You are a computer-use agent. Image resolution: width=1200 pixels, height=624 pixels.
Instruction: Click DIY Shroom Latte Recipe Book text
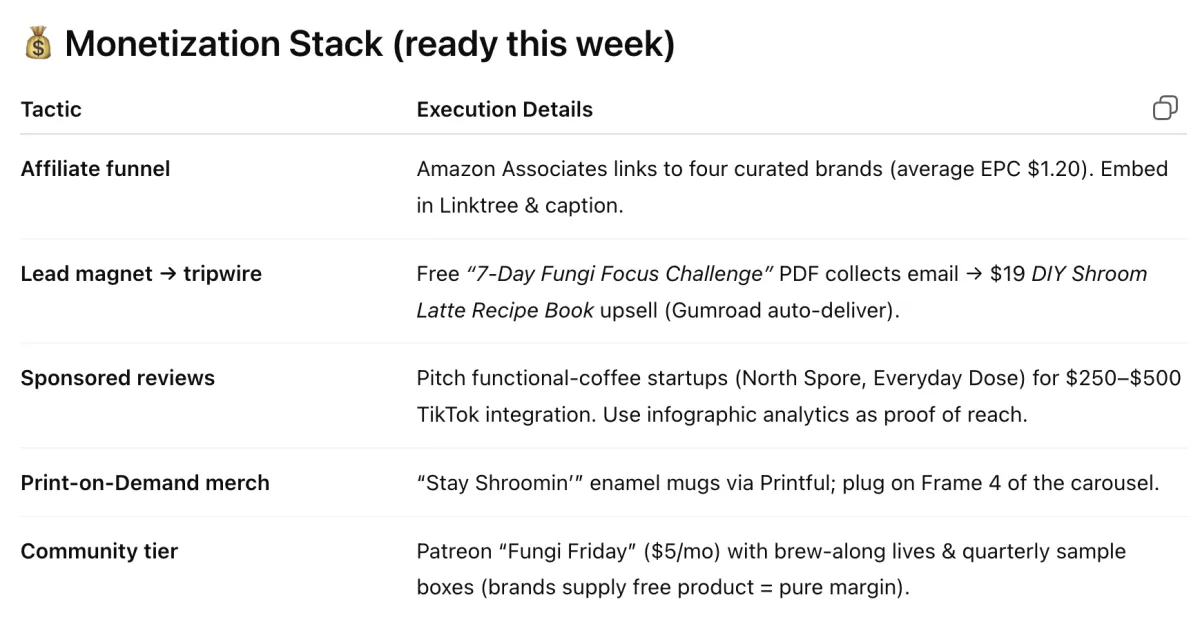(x=782, y=291)
